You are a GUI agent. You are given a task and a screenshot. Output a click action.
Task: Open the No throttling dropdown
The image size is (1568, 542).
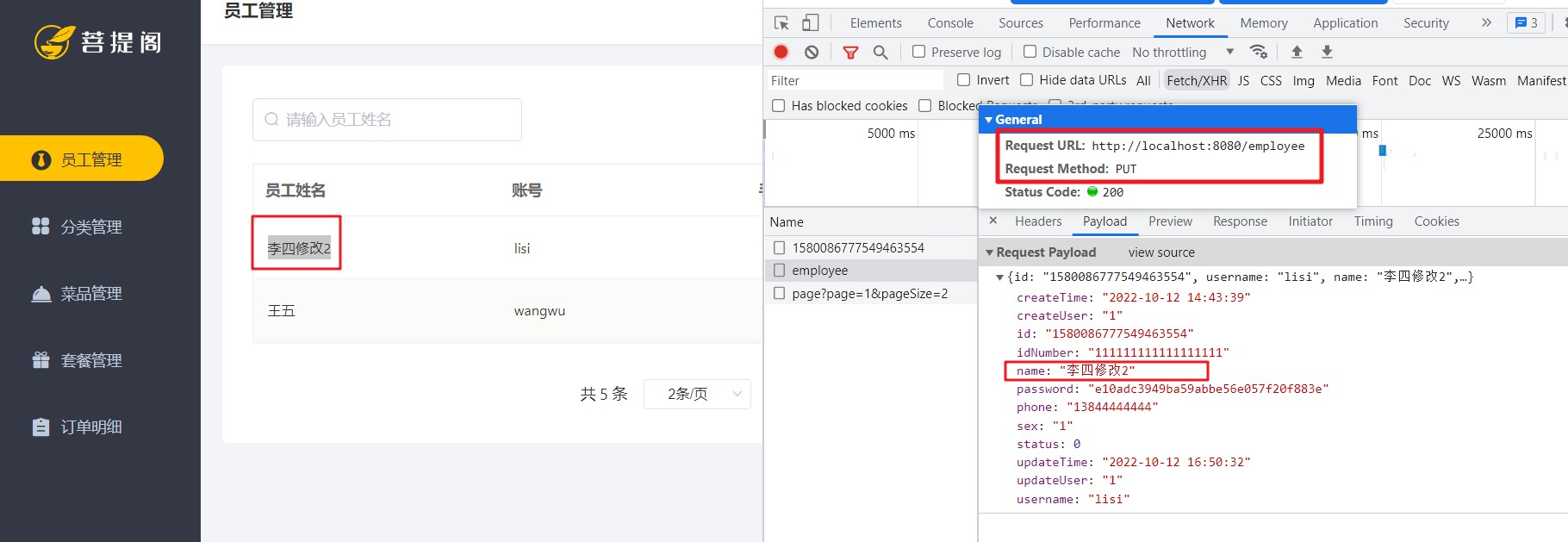tap(1183, 53)
